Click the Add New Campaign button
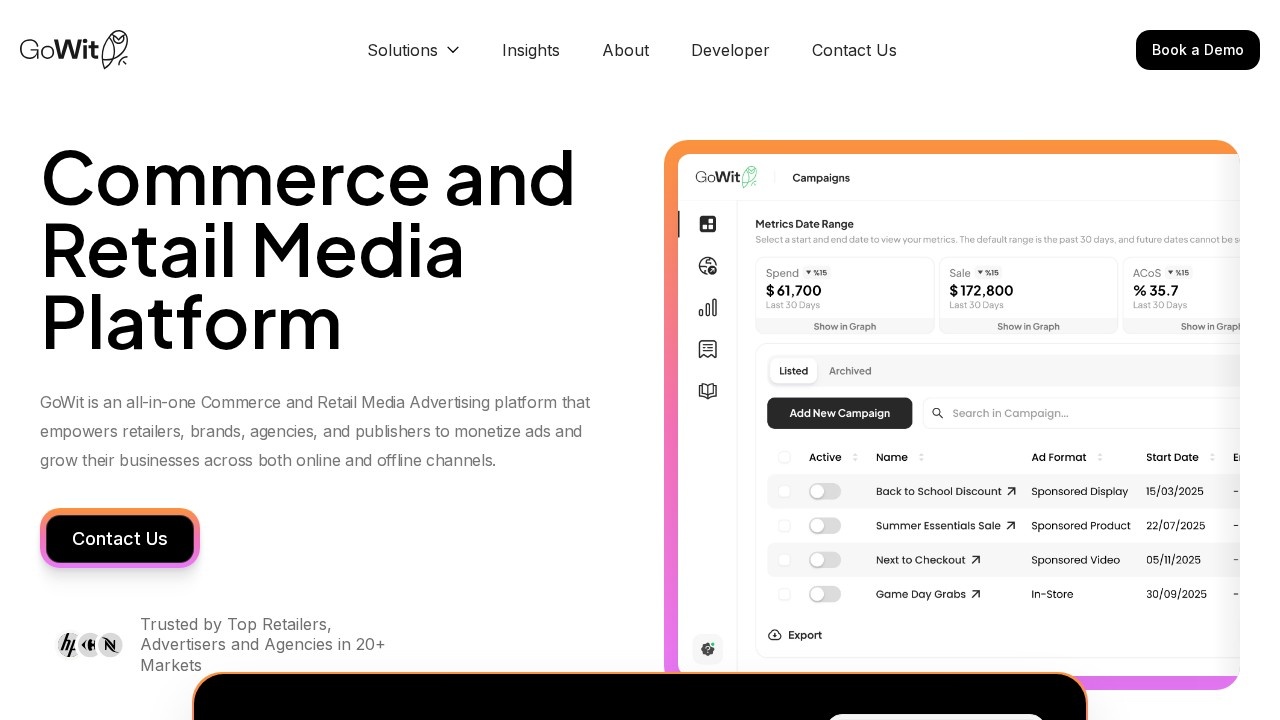The image size is (1280, 720). click(840, 413)
